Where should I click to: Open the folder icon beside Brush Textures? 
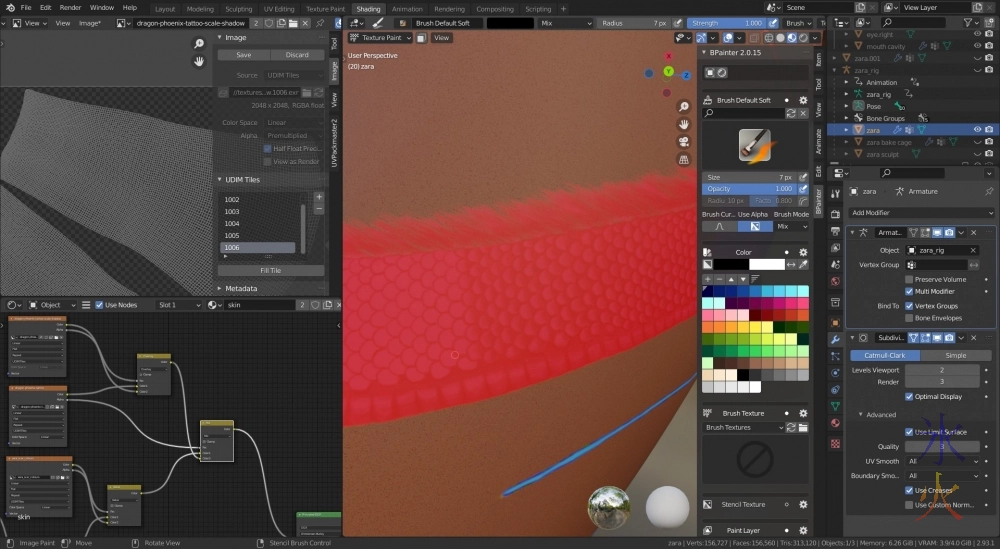pyautogui.click(x=803, y=428)
